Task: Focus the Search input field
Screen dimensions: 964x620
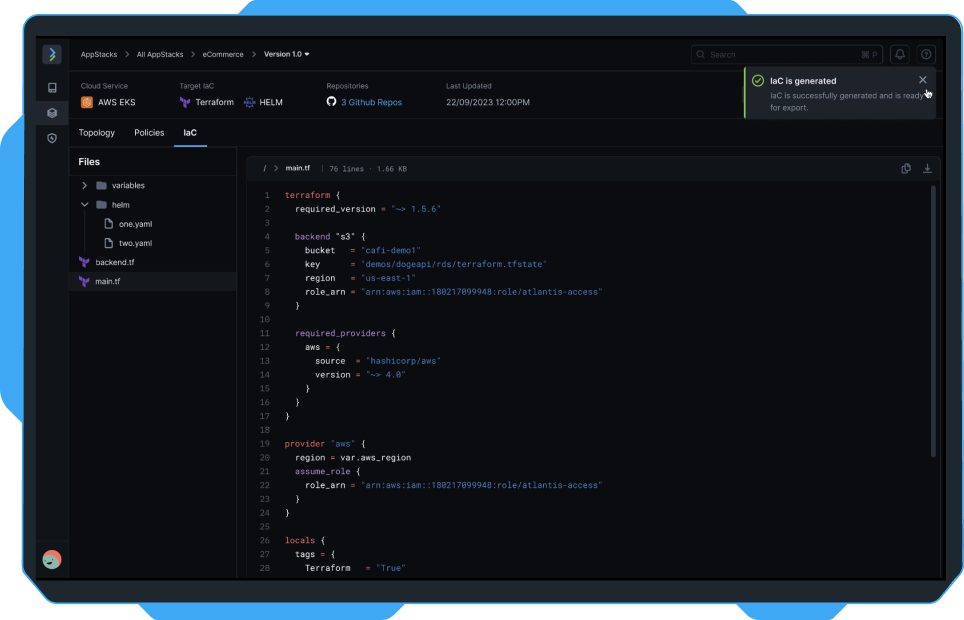Action: tap(787, 55)
